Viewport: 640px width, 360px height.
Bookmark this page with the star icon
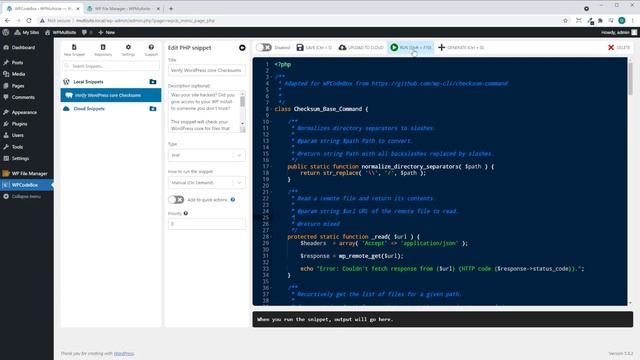565,20
